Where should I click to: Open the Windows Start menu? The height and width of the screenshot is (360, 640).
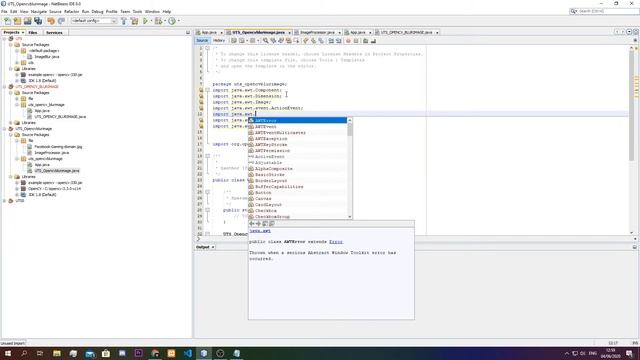[x=8, y=353]
